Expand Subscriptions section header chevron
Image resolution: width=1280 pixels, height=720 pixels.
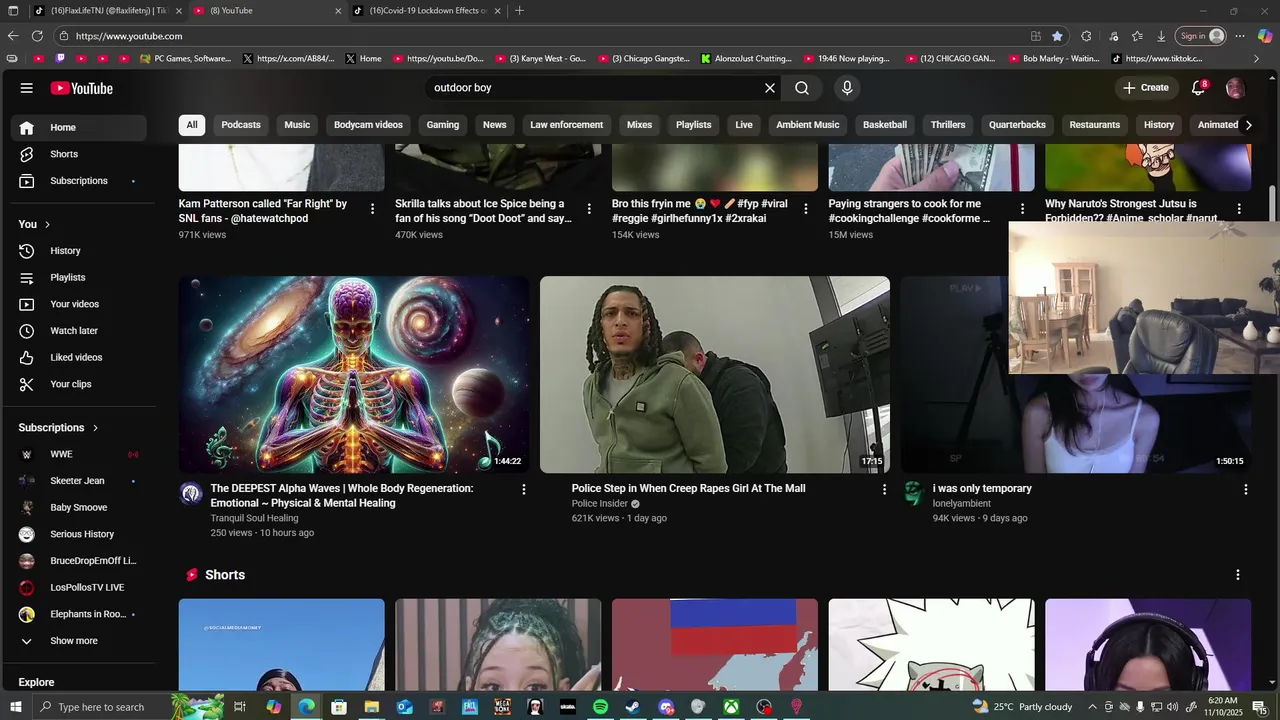[96, 428]
